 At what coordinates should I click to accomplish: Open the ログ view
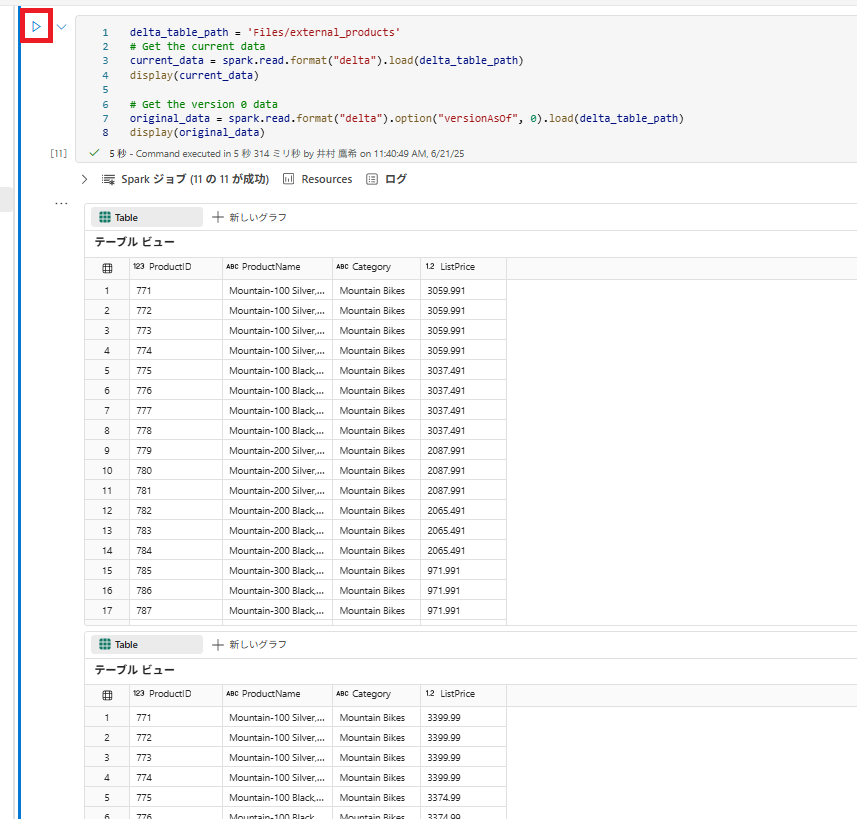(396, 179)
